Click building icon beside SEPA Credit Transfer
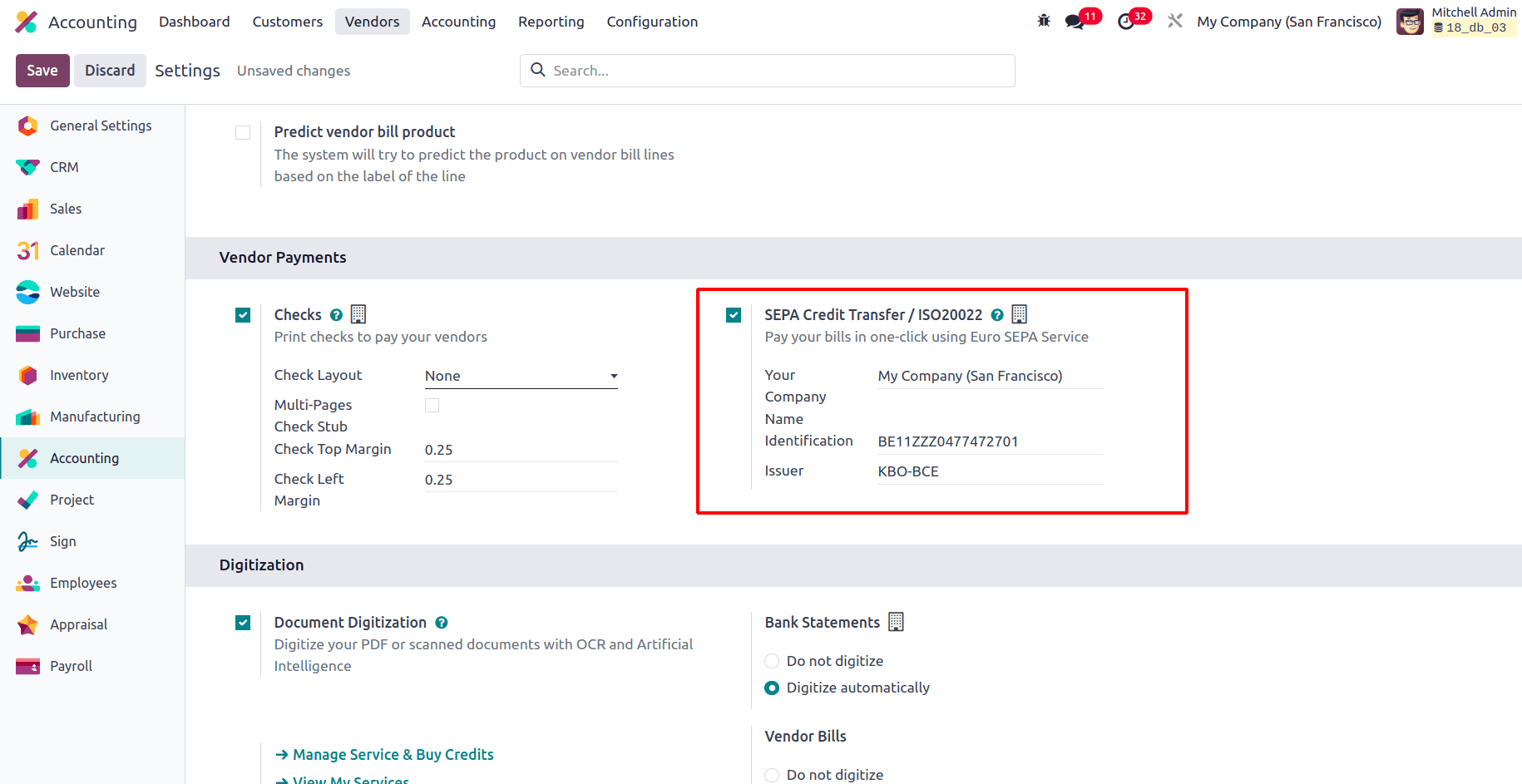 (1020, 314)
